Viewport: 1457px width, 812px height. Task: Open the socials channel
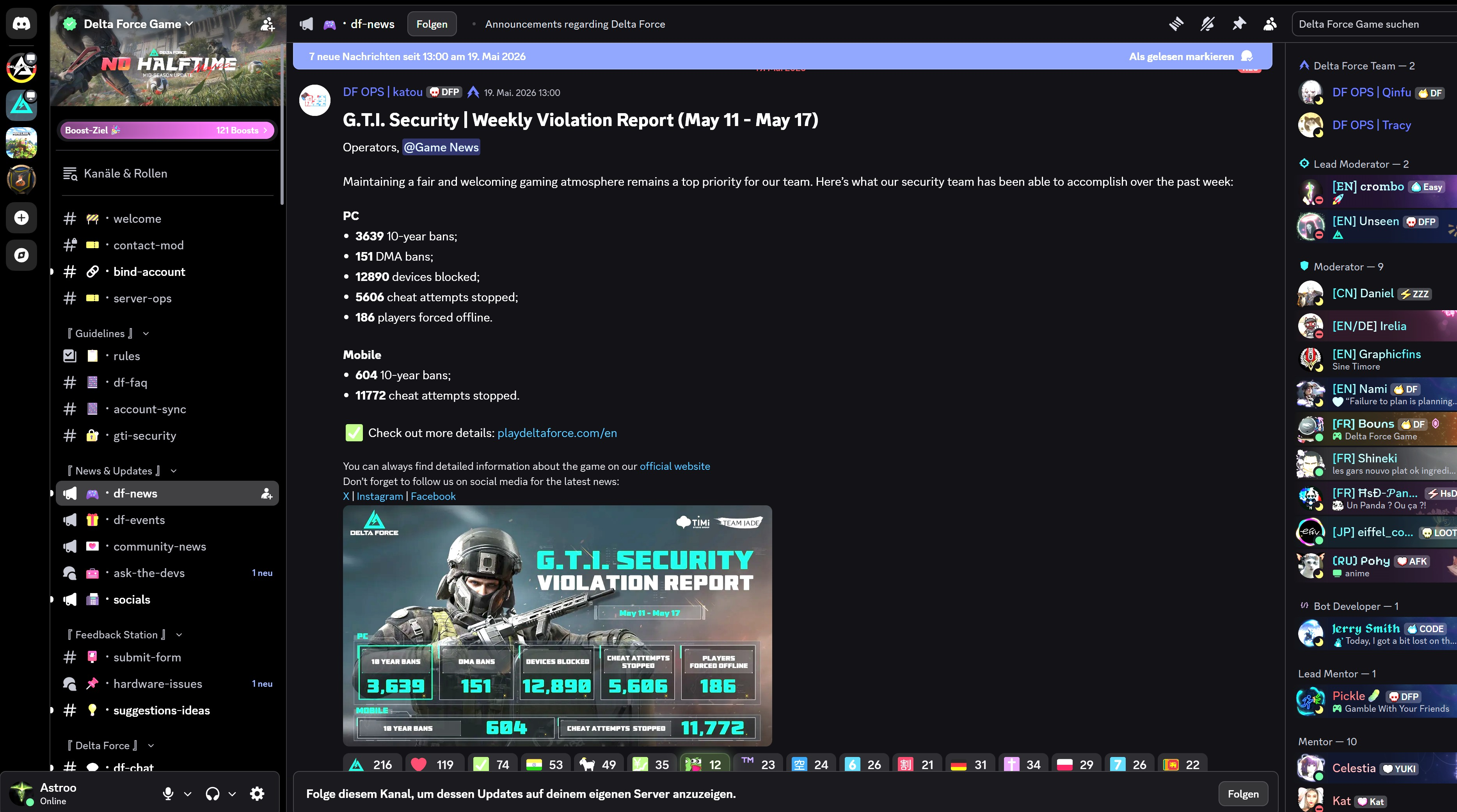pos(168,600)
